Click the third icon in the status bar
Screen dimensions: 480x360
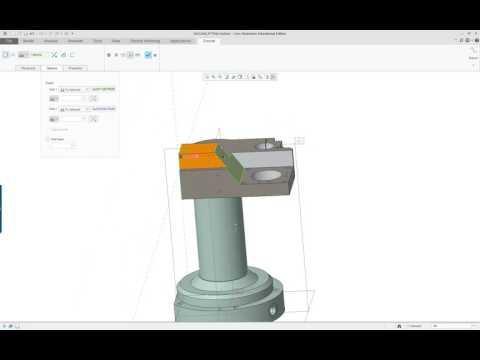click(17, 326)
